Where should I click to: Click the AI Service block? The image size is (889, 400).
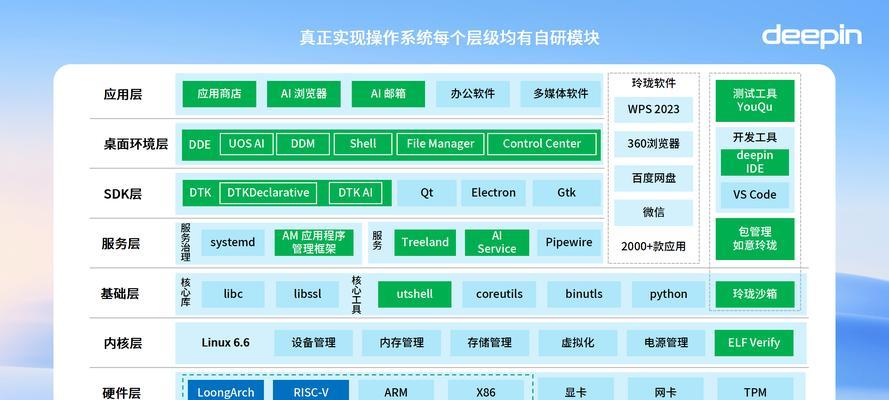coord(497,242)
